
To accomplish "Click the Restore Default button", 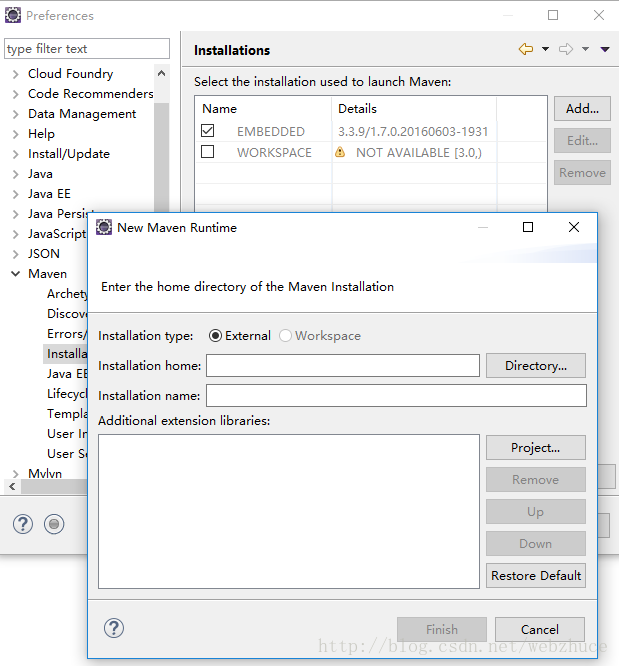I will click(536, 576).
